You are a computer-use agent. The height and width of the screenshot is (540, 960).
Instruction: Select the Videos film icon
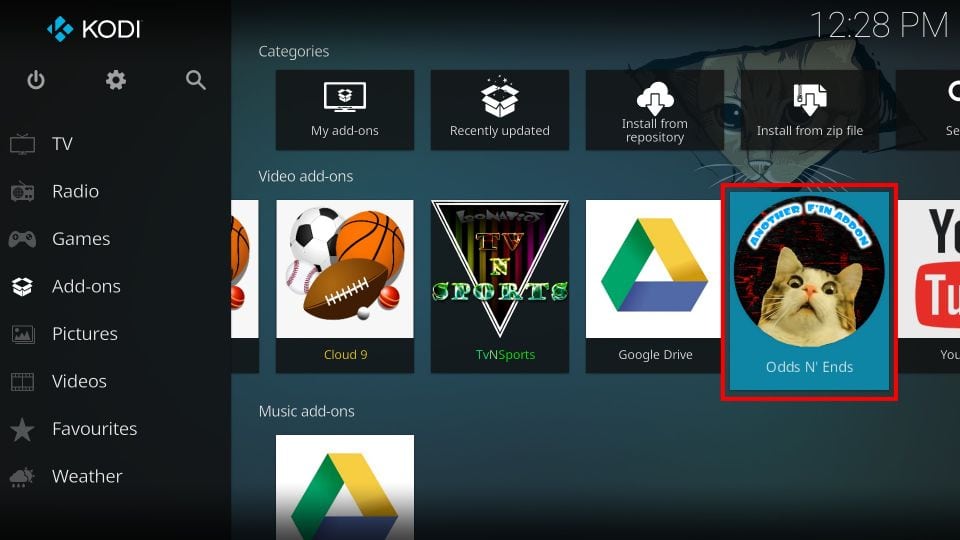pyautogui.click(x=23, y=381)
